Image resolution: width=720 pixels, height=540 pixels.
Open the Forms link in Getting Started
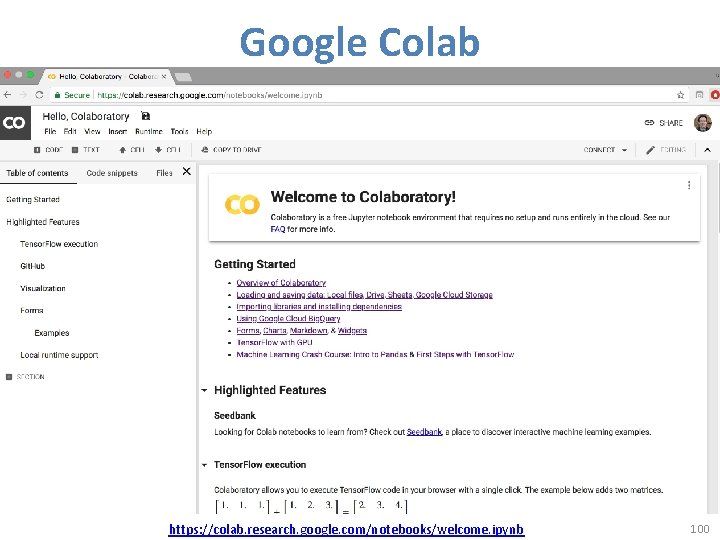[248, 330]
